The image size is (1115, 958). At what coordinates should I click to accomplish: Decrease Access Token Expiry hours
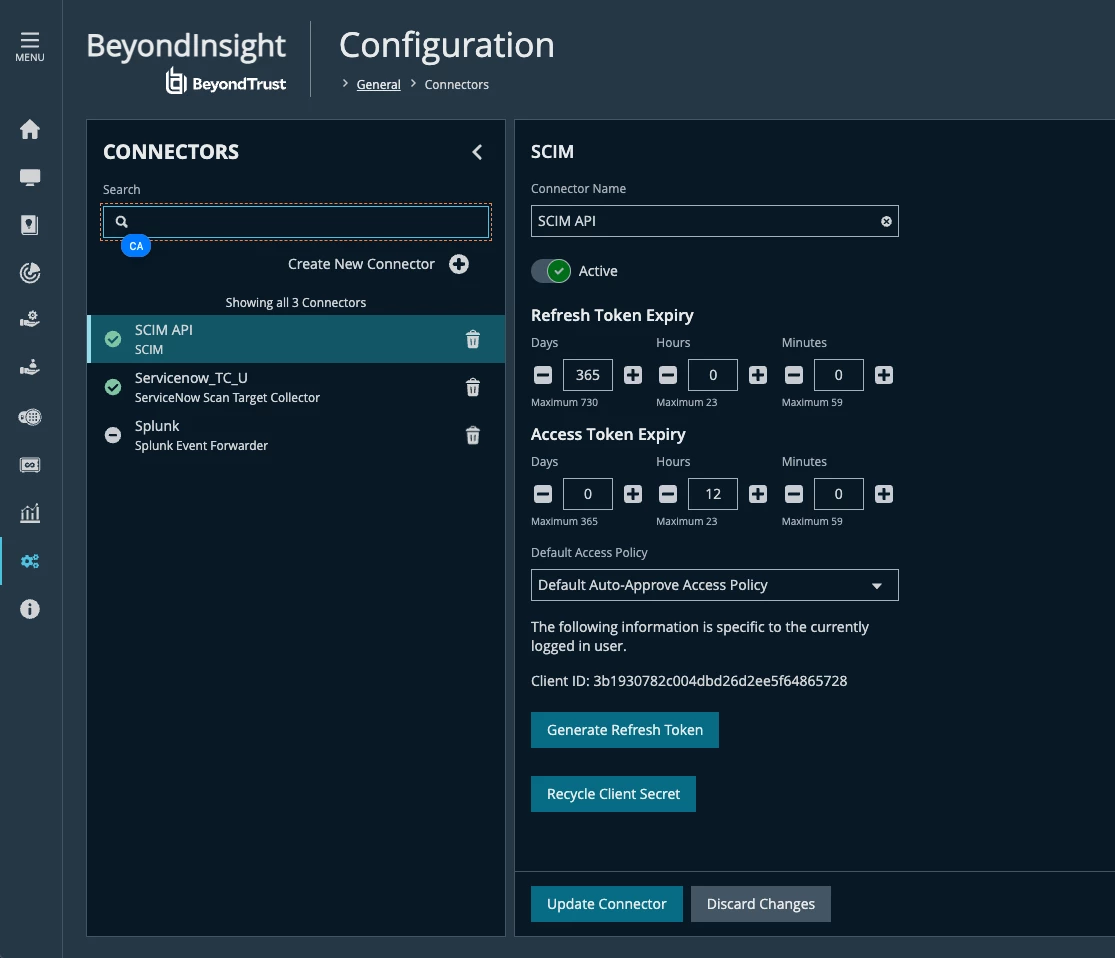click(668, 494)
